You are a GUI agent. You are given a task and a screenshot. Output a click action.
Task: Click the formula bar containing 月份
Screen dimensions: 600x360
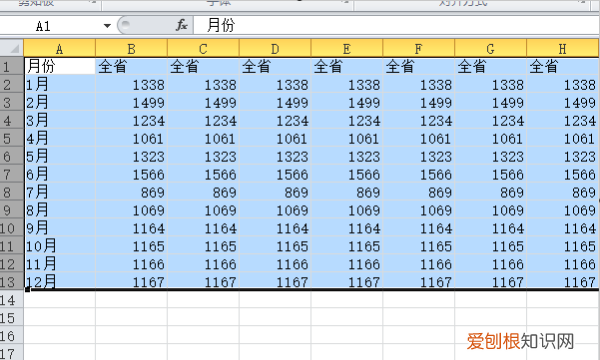click(396, 26)
